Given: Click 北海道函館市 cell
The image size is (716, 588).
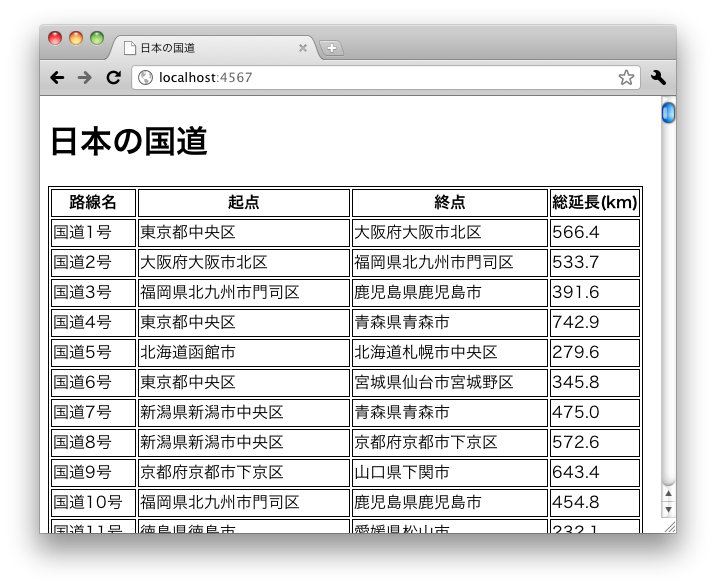Looking at the screenshot, I should [244, 352].
